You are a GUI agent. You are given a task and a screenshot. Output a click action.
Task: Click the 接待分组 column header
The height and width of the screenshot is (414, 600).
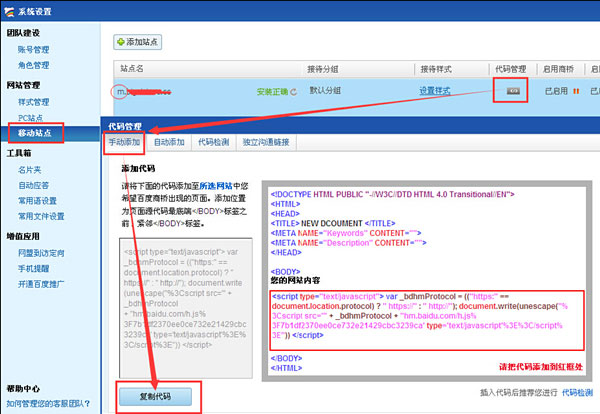click(x=323, y=69)
